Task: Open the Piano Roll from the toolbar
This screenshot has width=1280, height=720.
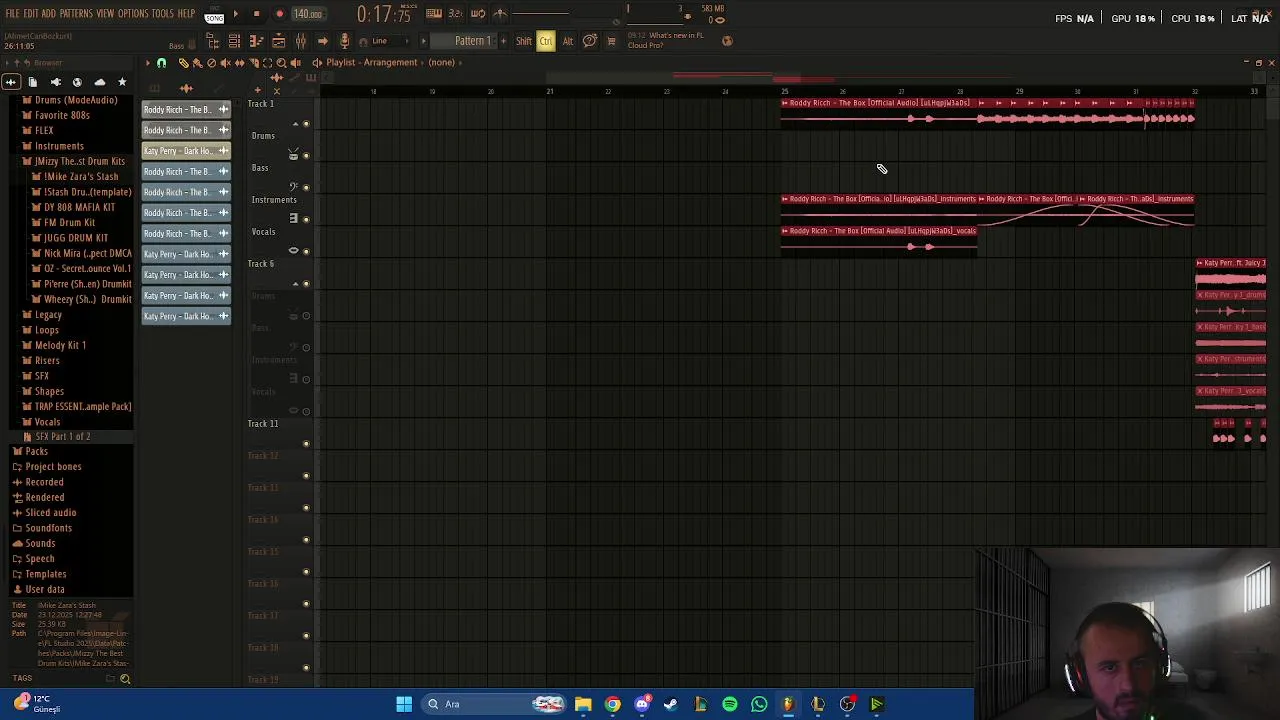Action: pos(256,41)
